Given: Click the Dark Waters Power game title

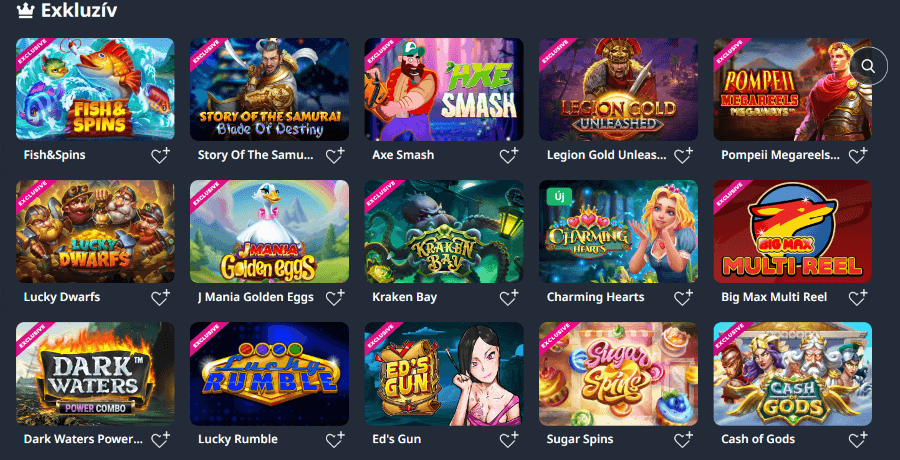Looking at the screenshot, I should pyautogui.click(x=83, y=439).
